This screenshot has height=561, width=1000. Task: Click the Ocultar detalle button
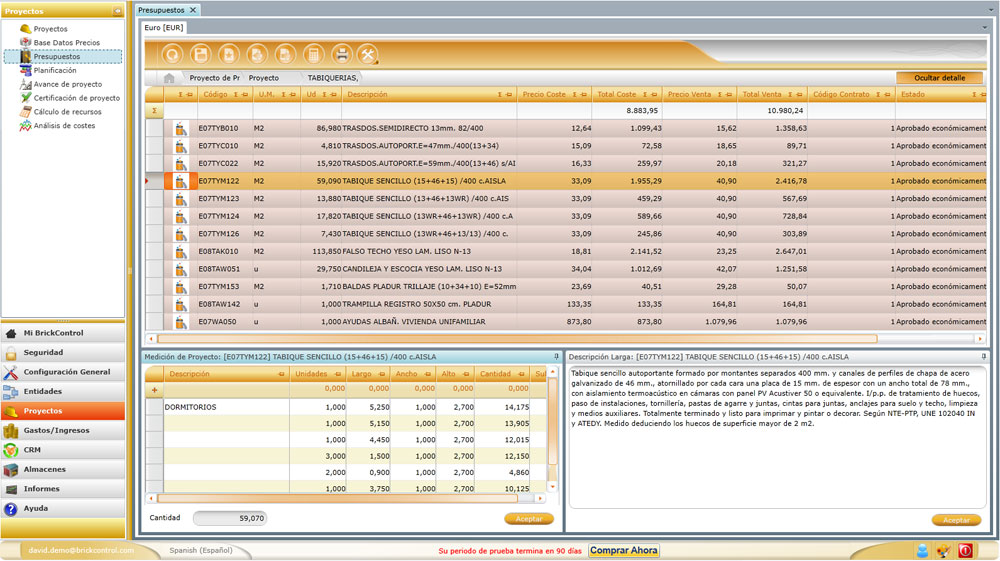pyautogui.click(x=939, y=78)
